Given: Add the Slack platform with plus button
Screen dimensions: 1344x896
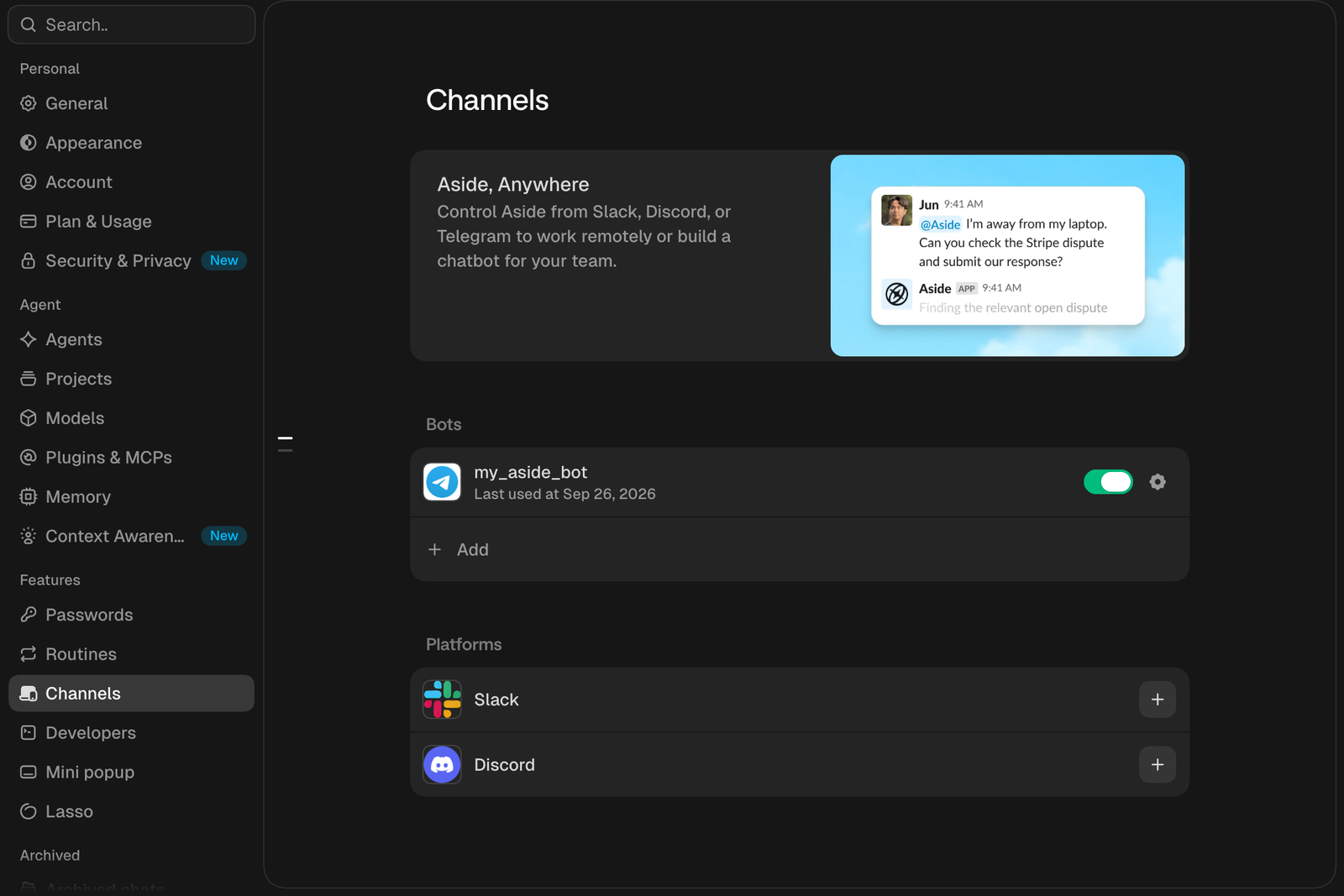Looking at the screenshot, I should coord(1158,700).
